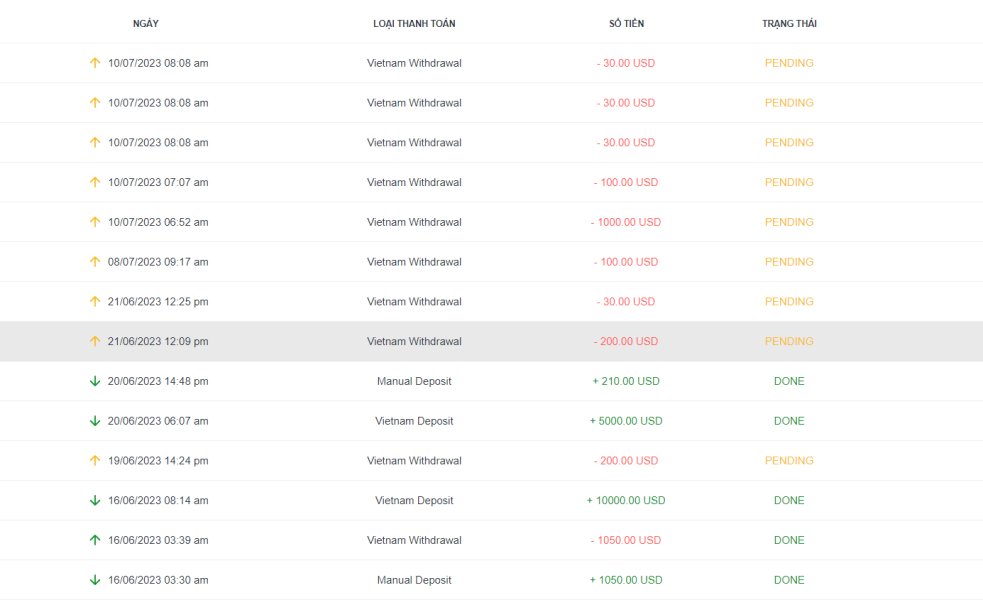Click the orange arrow for 19/06/2023 14:24 pm
The image size is (983, 600).
(95, 460)
